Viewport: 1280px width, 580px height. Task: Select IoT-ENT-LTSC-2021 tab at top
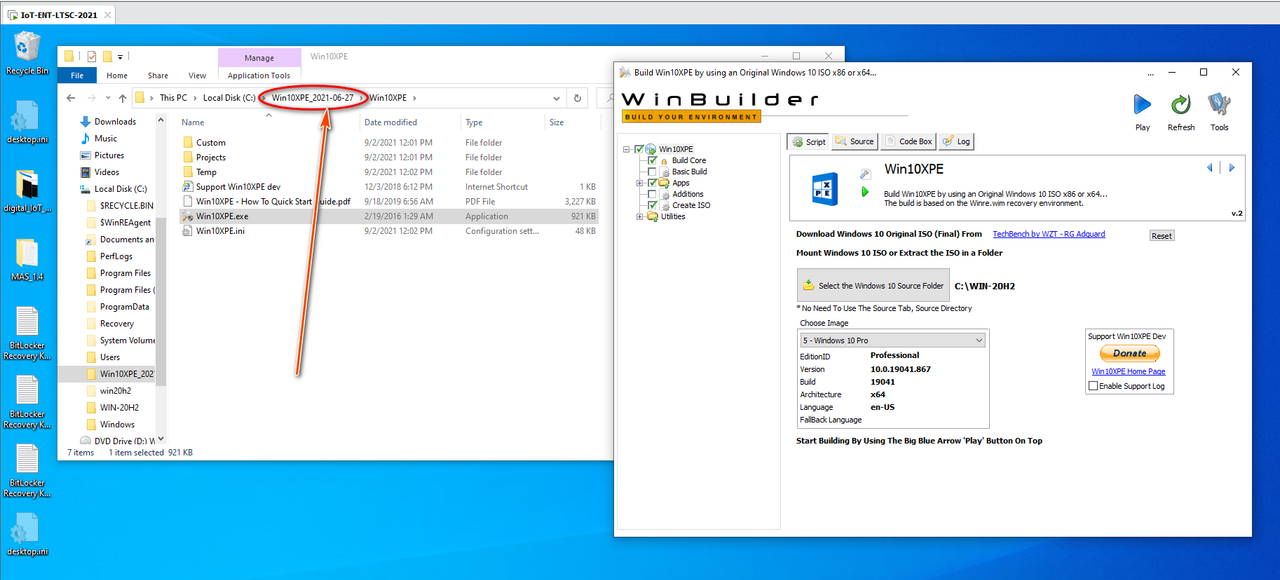pos(59,16)
